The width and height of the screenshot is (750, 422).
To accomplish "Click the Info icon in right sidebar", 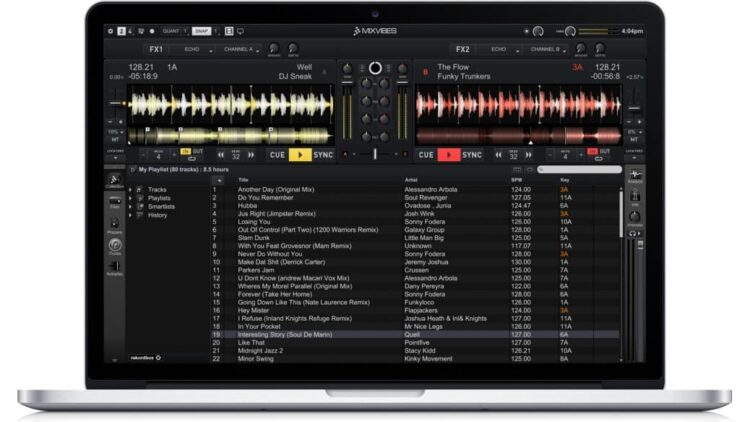I will [635, 196].
